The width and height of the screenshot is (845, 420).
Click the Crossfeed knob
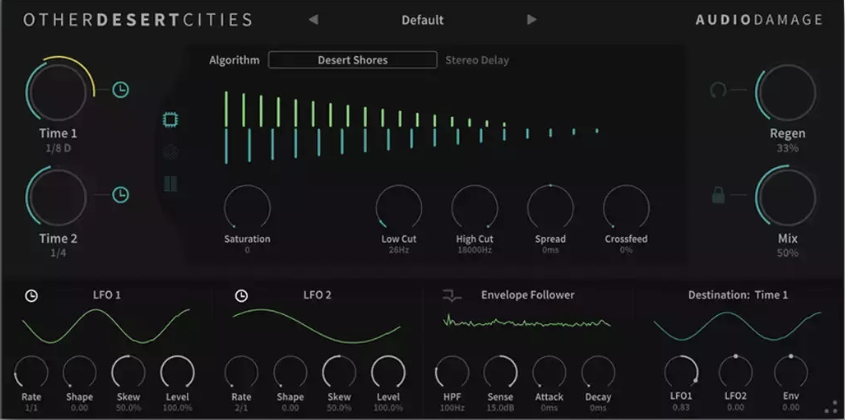point(626,208)
